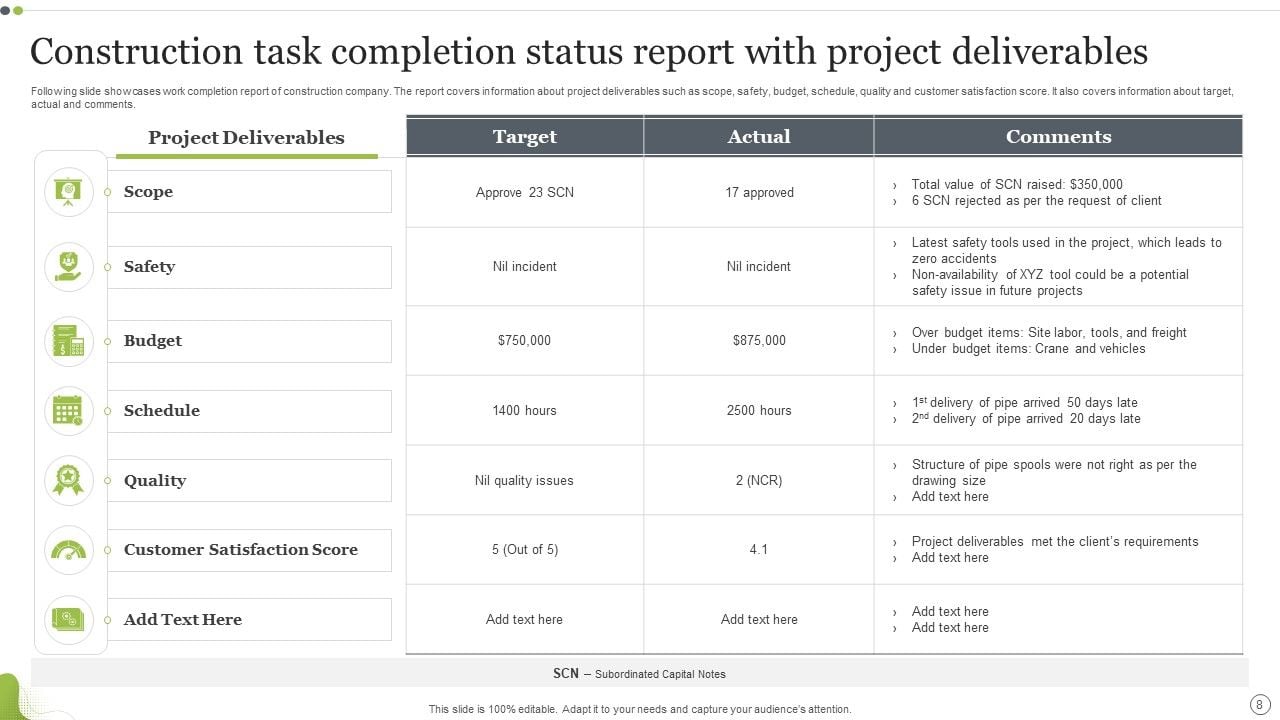Select the Safety deliverable label box
Screen dimensions: 1280x720
coord(249,267)
